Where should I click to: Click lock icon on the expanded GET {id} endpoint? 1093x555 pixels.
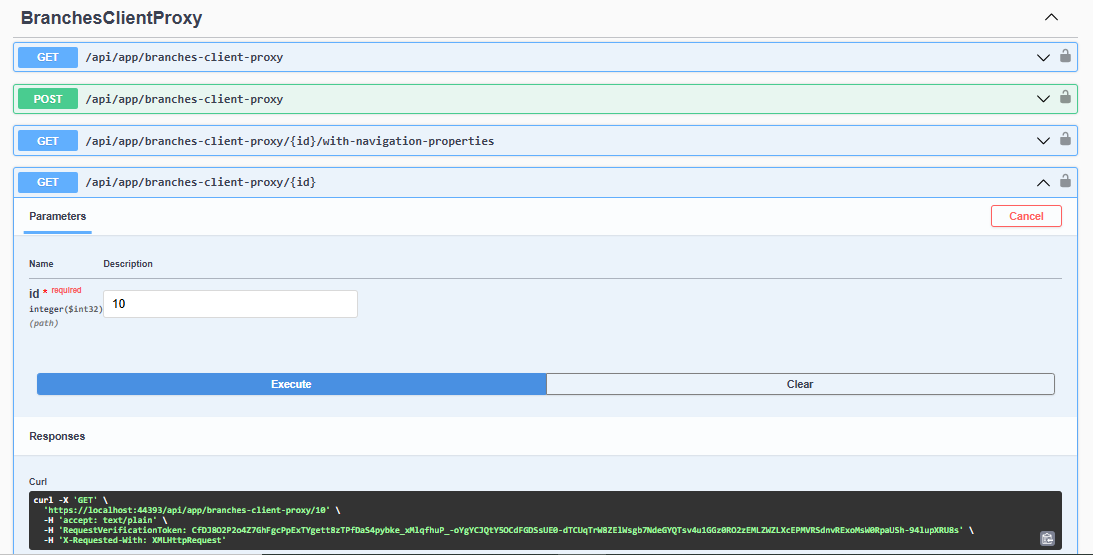(x=1065, y=182)
